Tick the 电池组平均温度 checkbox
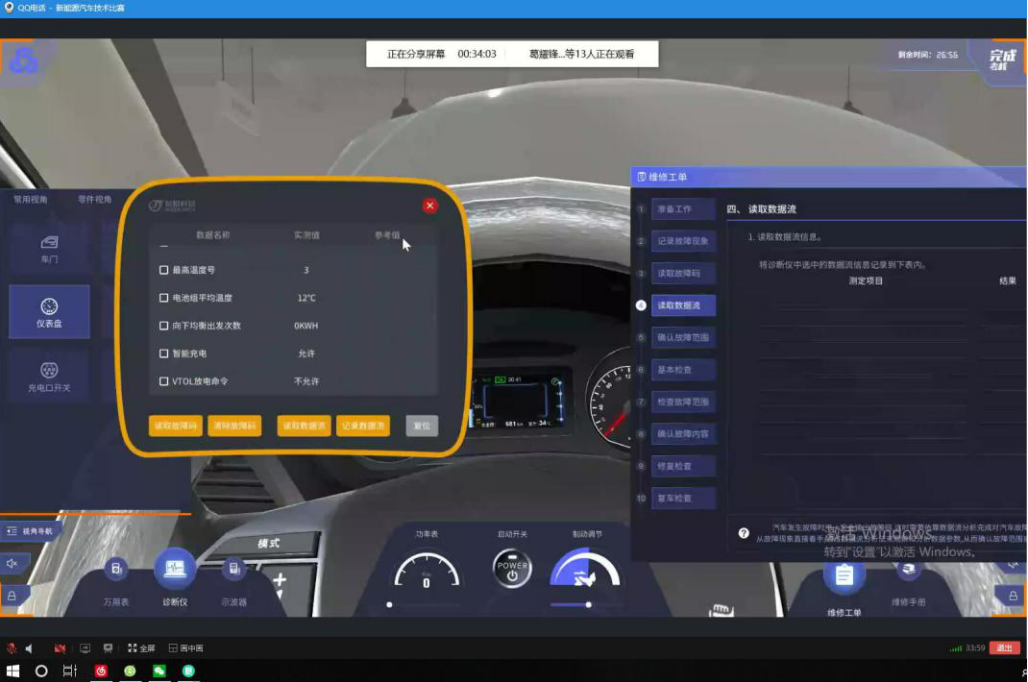 [x=164, y=298]
